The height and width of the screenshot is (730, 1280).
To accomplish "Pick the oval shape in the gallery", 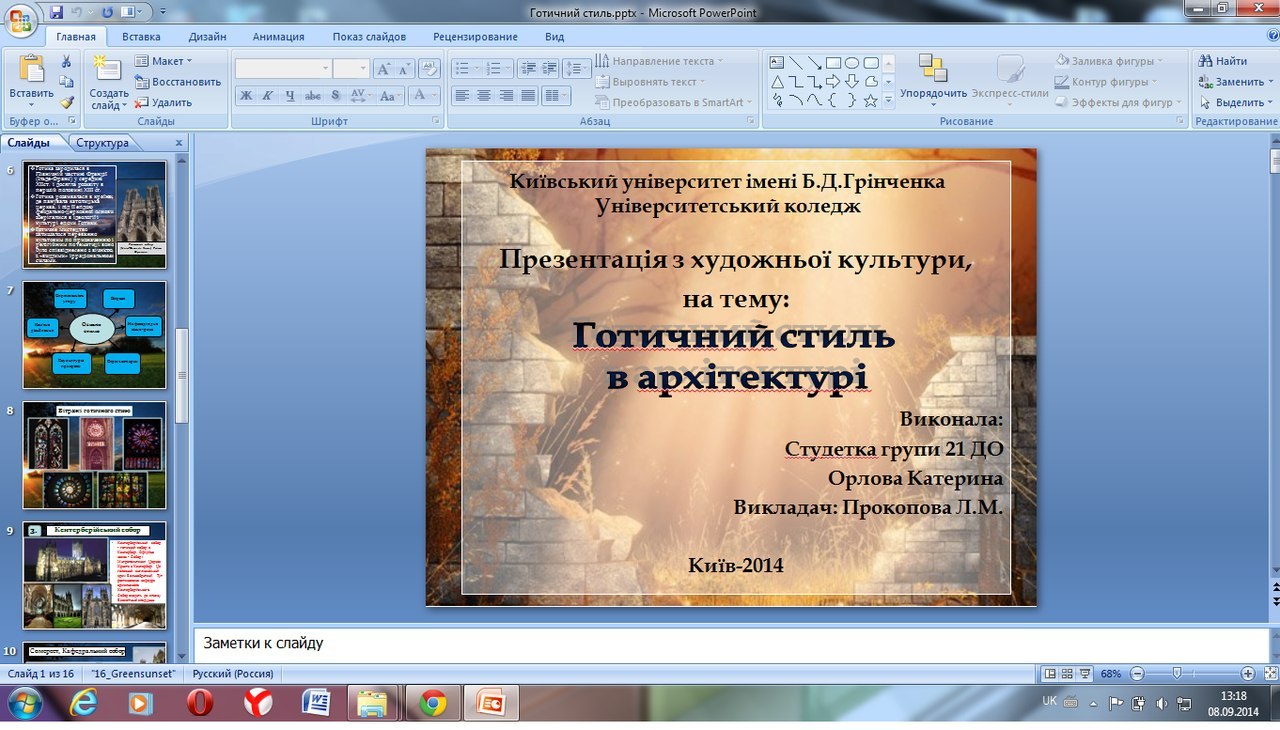I will tap(851, 62).
